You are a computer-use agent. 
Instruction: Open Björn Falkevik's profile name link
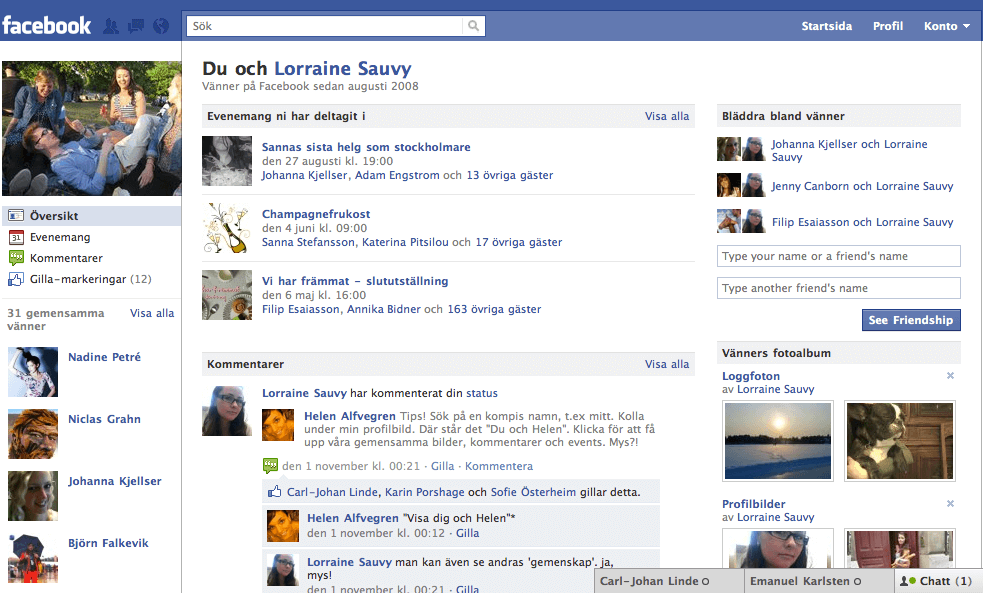coord(108,543)
